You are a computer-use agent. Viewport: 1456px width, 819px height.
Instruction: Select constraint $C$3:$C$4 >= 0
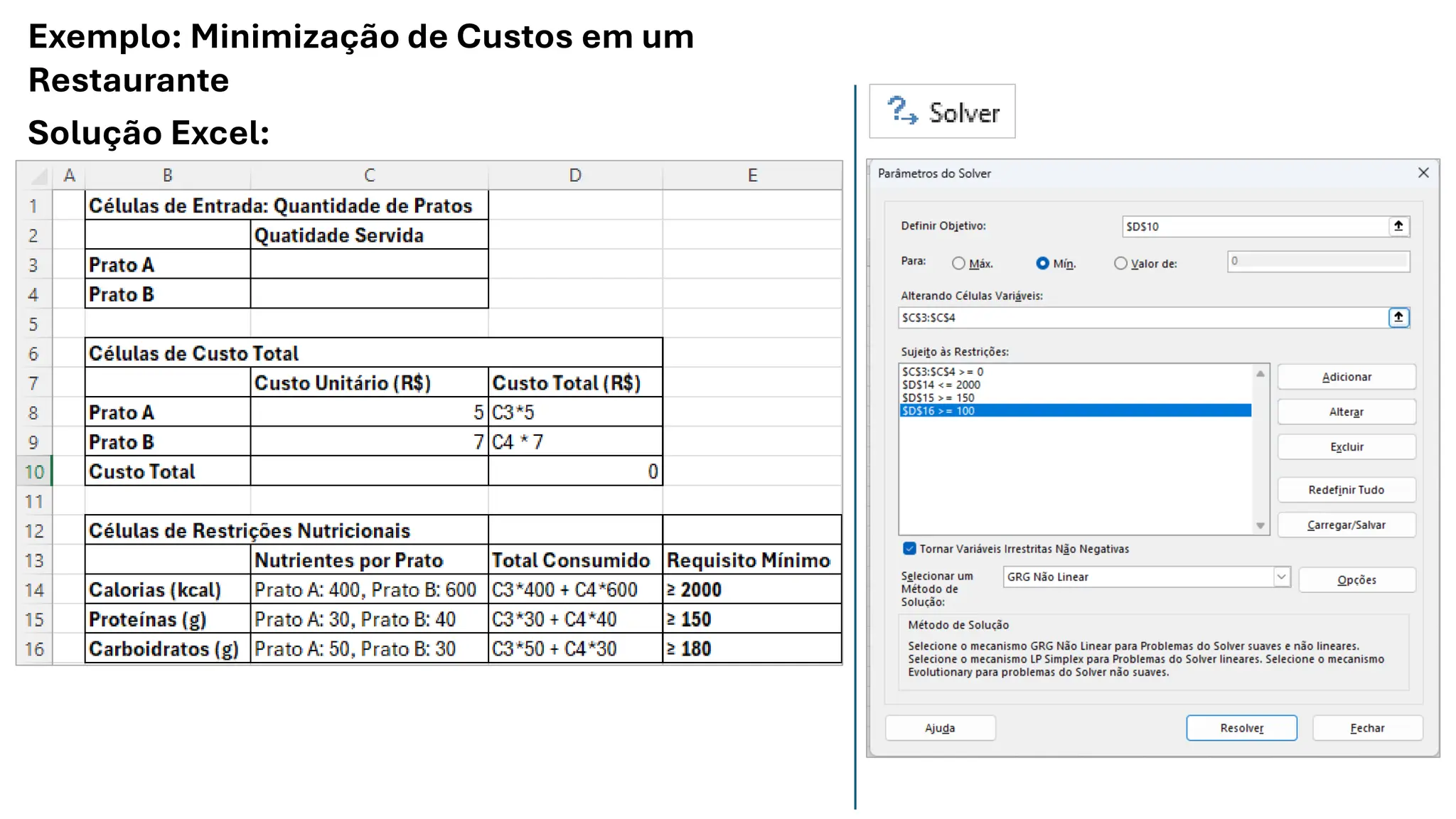(x=1075, y=372)
